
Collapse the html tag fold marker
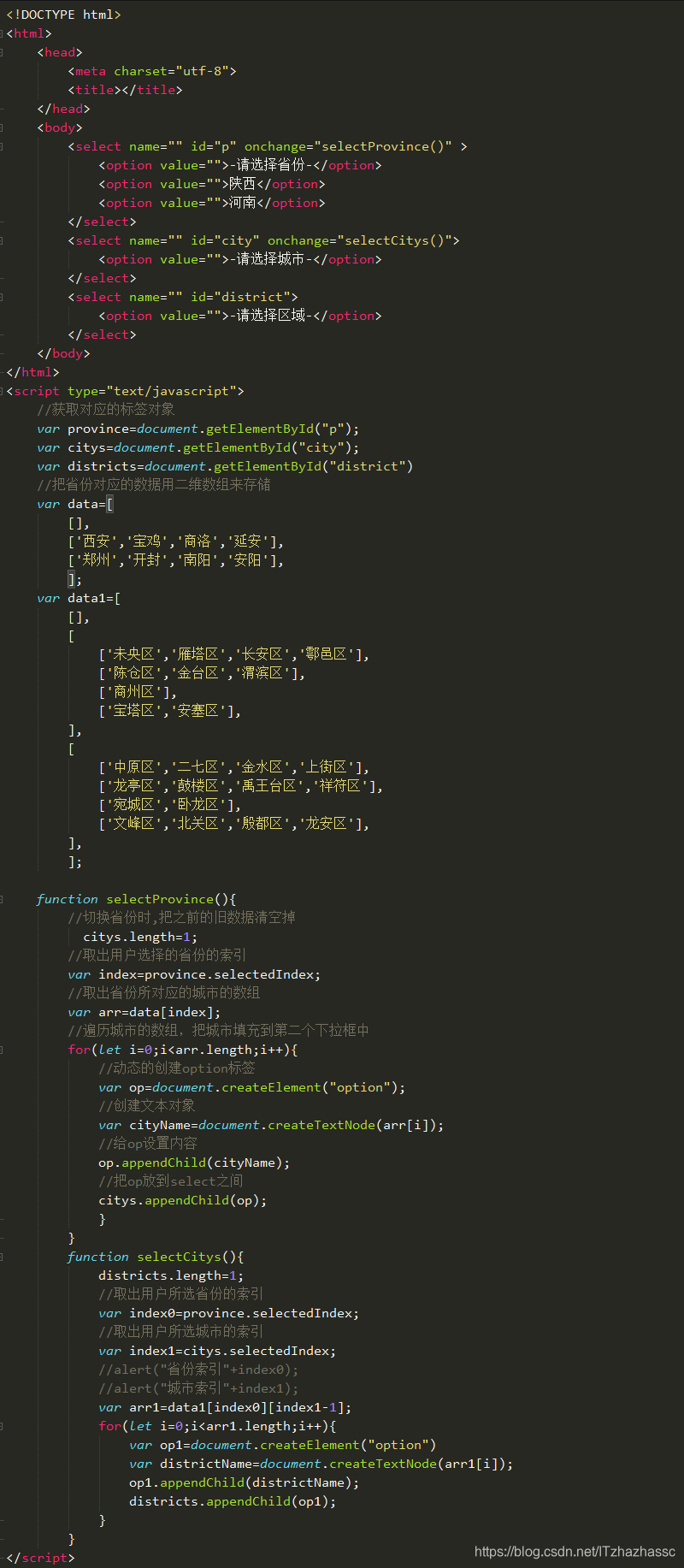pos(3,33)
